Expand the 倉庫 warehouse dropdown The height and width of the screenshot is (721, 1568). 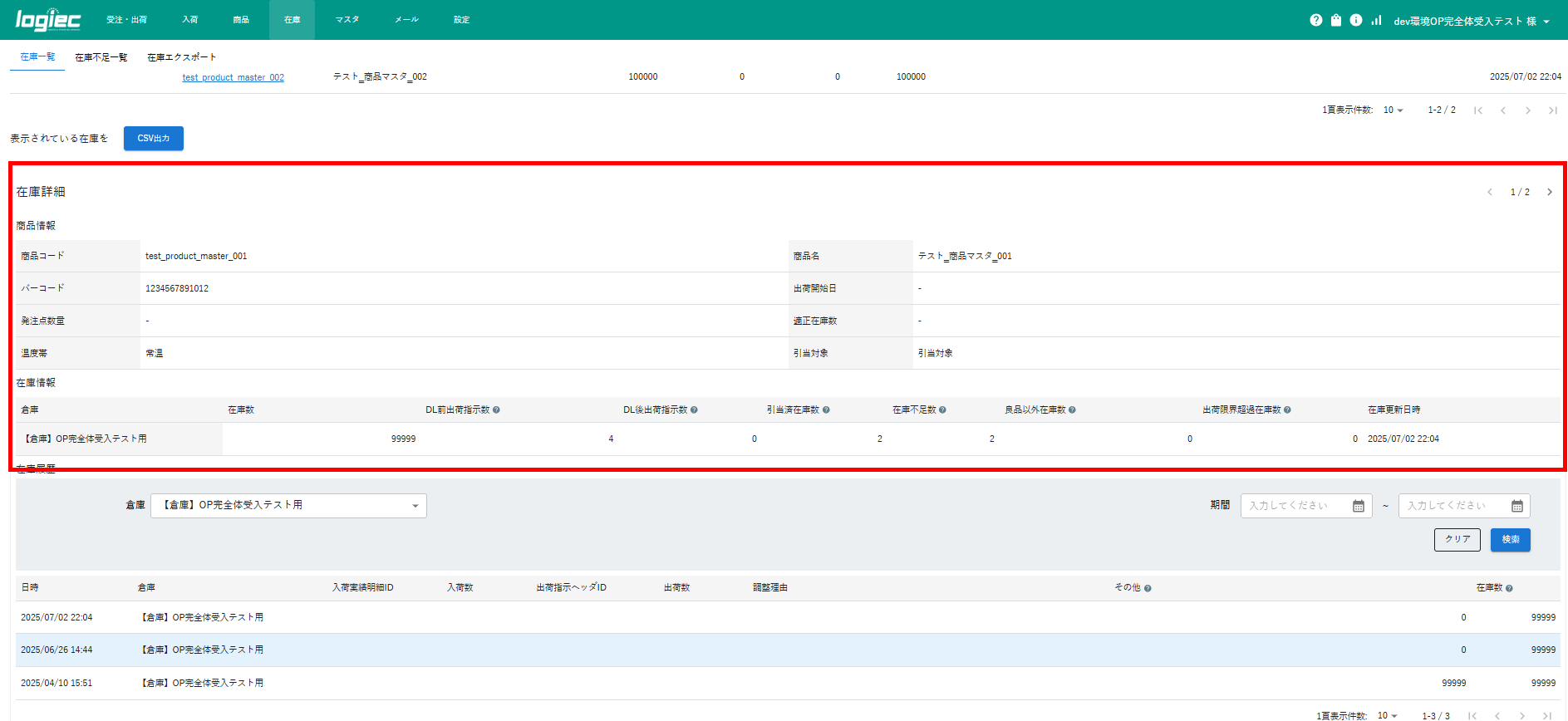point(288,506)
